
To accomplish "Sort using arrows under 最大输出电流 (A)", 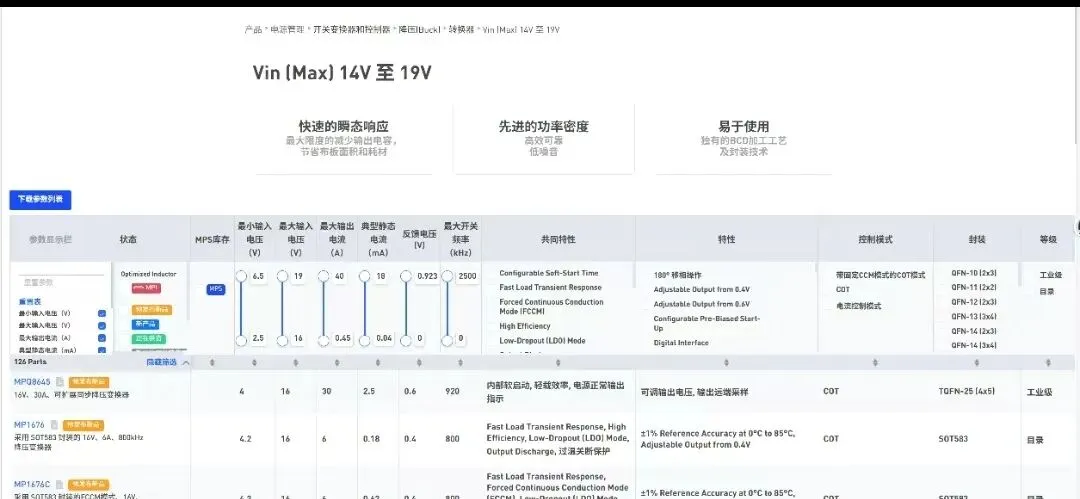I will [x=336, y=363].
